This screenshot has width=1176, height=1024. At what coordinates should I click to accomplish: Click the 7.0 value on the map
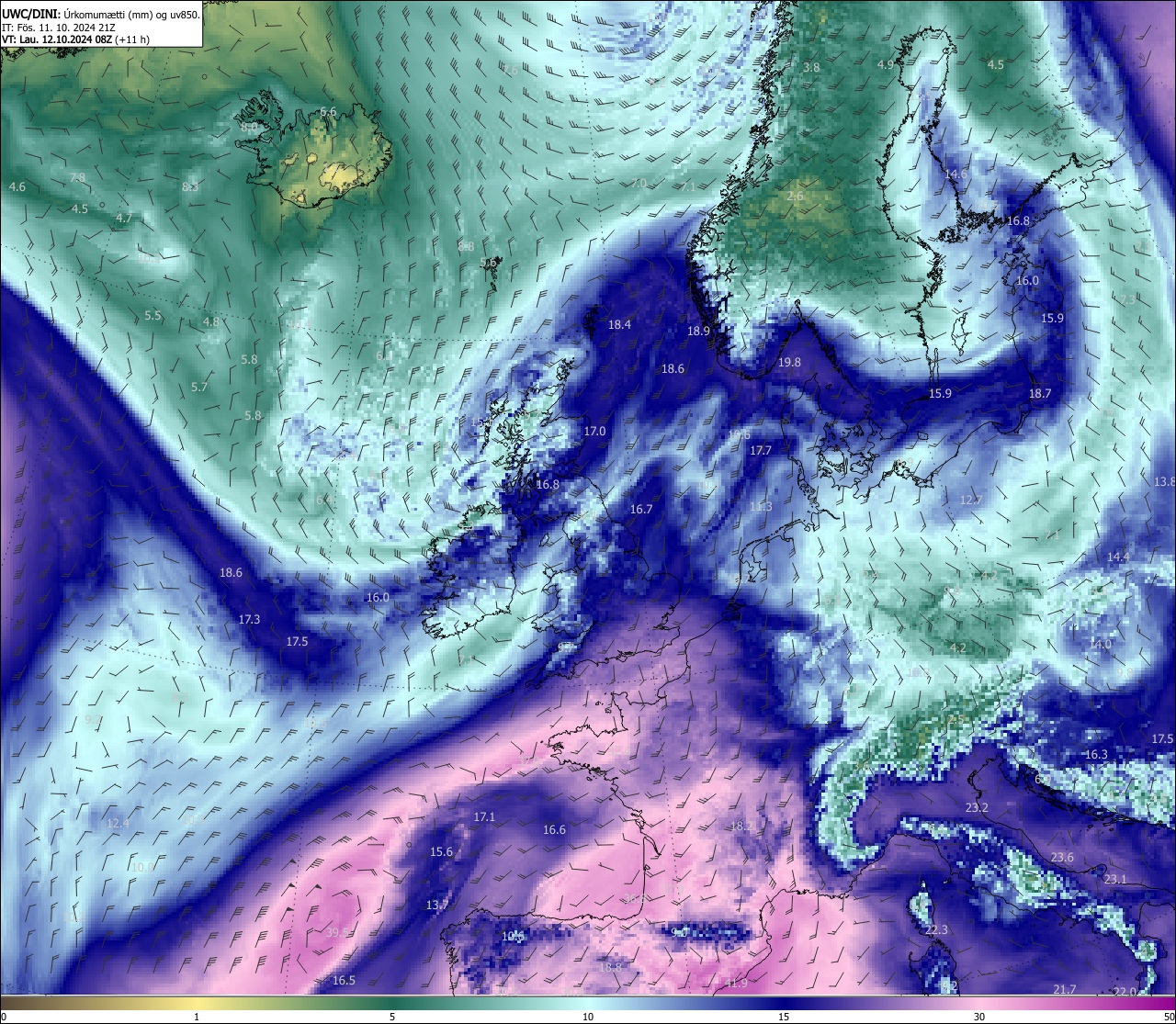(x=639, y=184)
